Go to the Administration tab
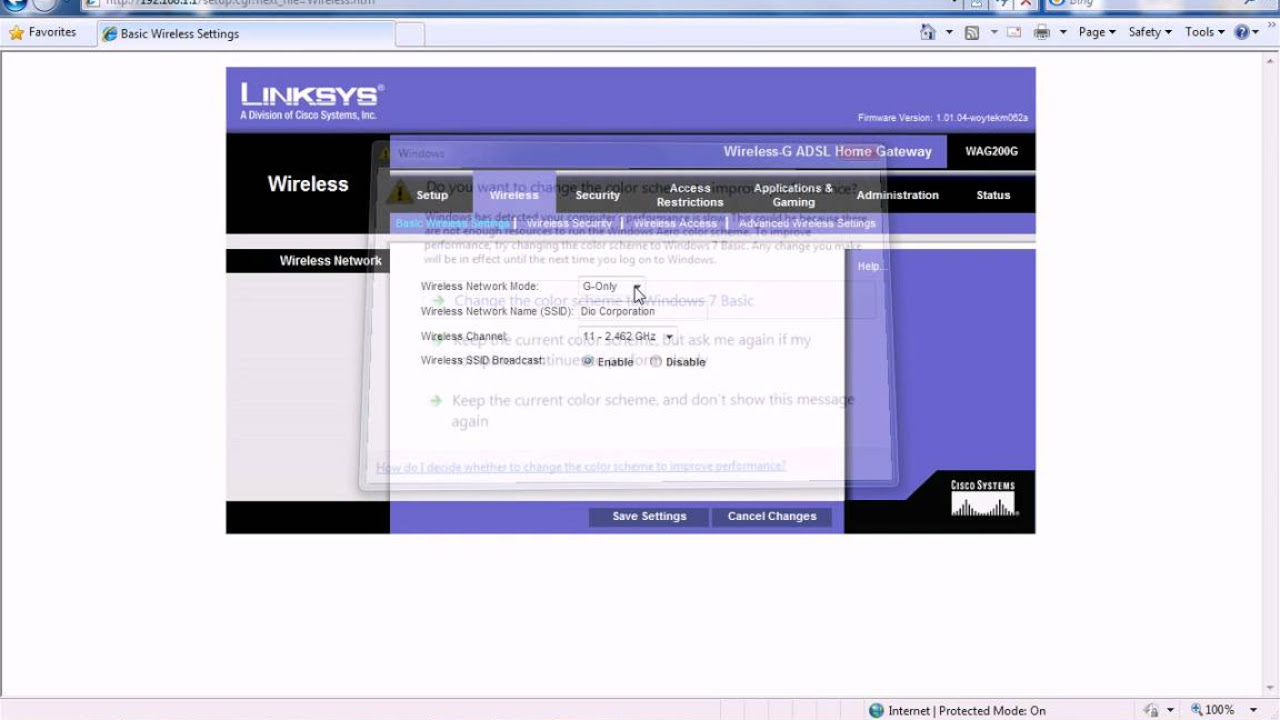1280x720 pixels. pos(898,195)
